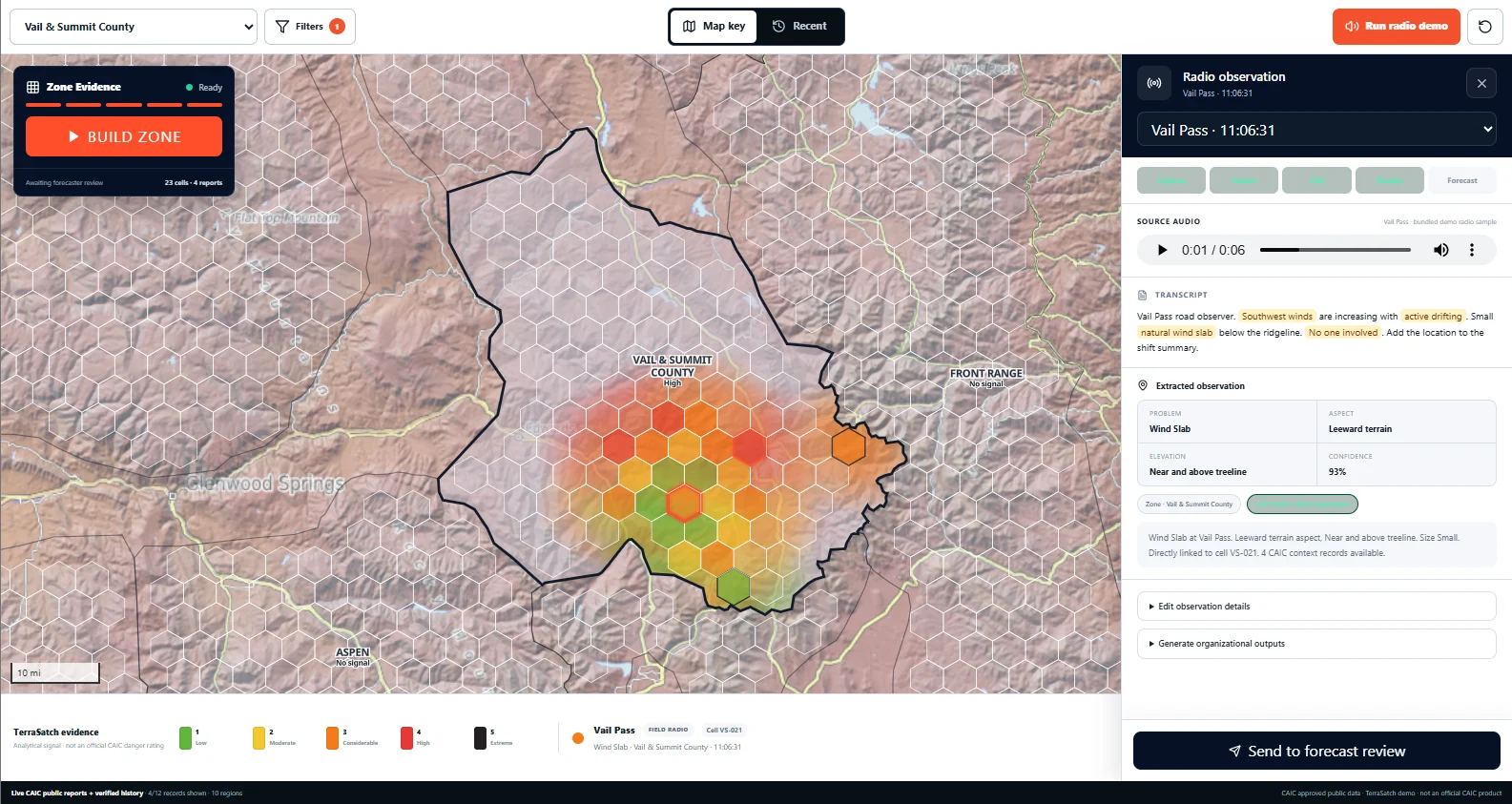The width and height of the screenshot is (1512, 804).
Task: Select the orange hexagon cell on the zone's east border
Action: pos(848,445)
